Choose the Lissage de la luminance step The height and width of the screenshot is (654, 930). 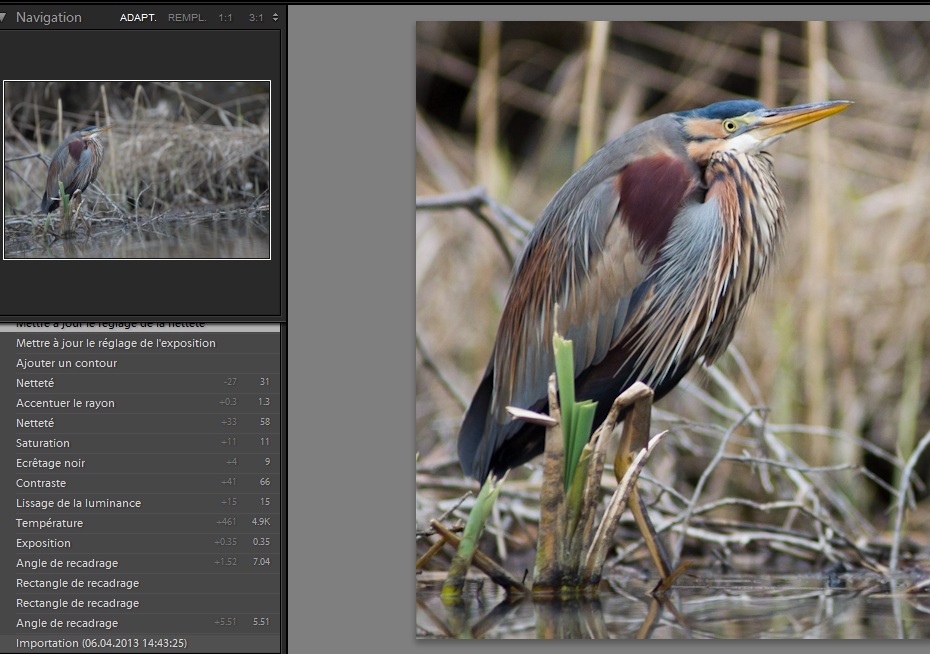140,503
